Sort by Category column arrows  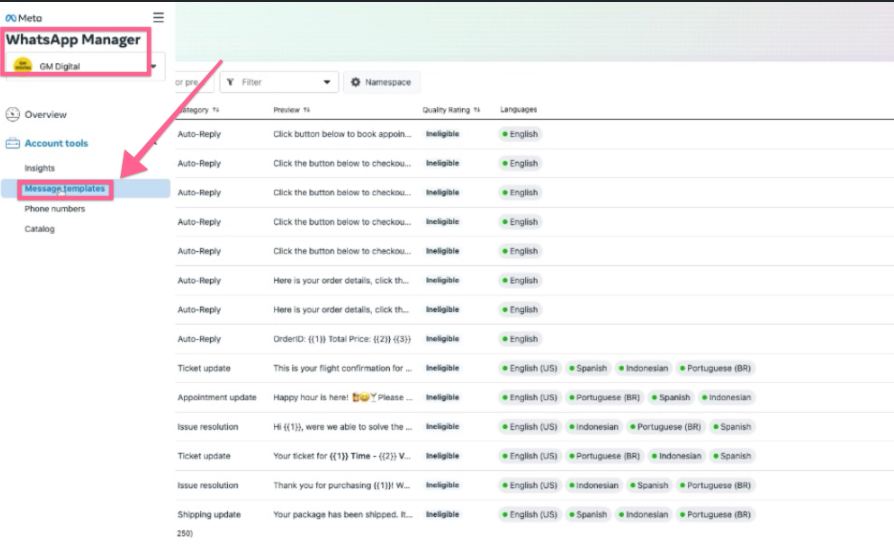click(x=216, y=110)
